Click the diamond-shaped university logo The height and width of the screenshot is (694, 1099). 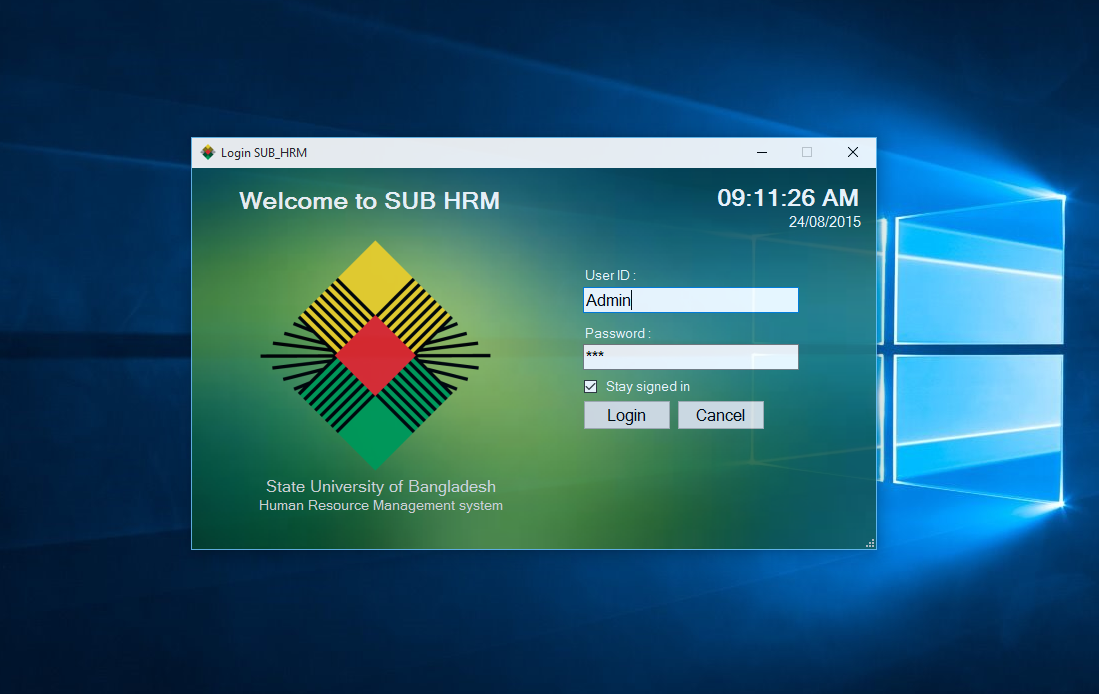point(375,355)
